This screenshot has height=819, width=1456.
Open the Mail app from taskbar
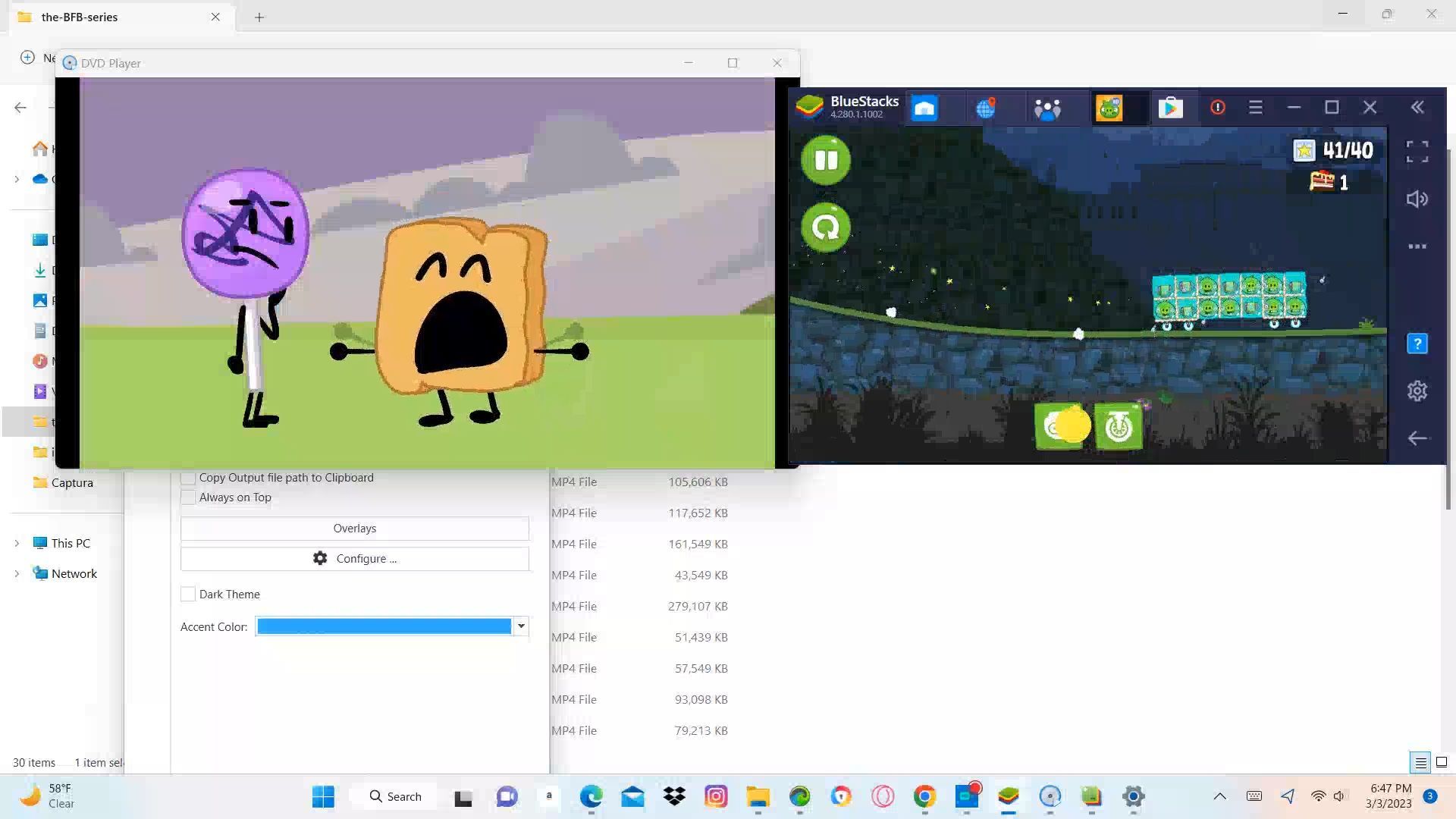[x=632, y=797]
